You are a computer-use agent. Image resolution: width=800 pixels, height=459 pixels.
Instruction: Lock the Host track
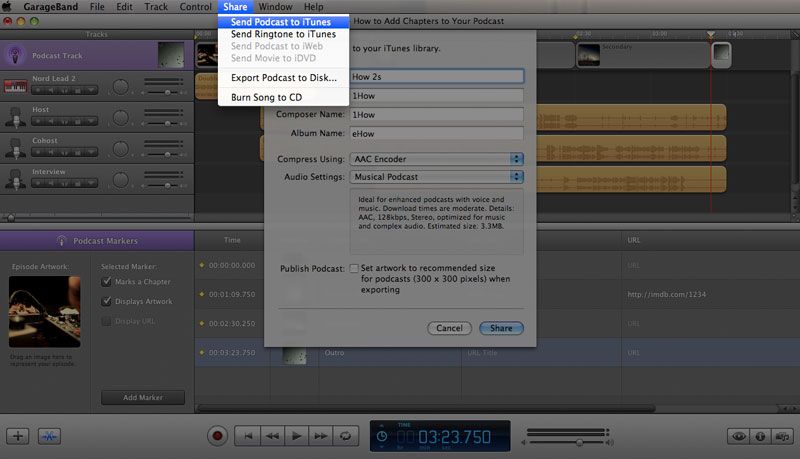click(x=78, y=122)
